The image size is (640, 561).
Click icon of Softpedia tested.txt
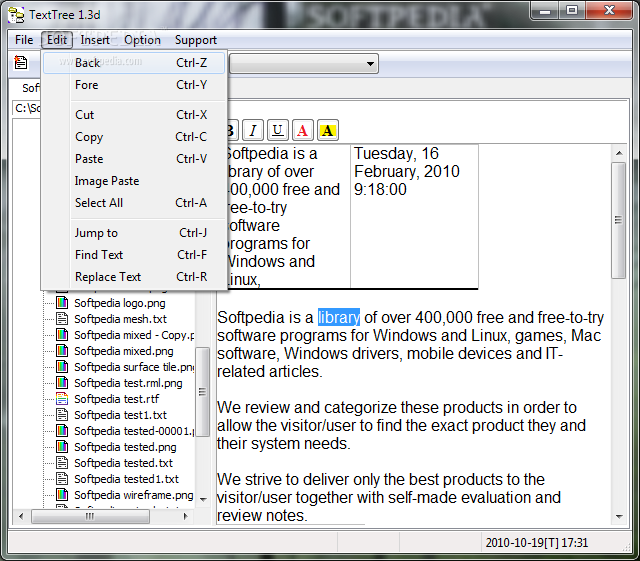[62, 463]
